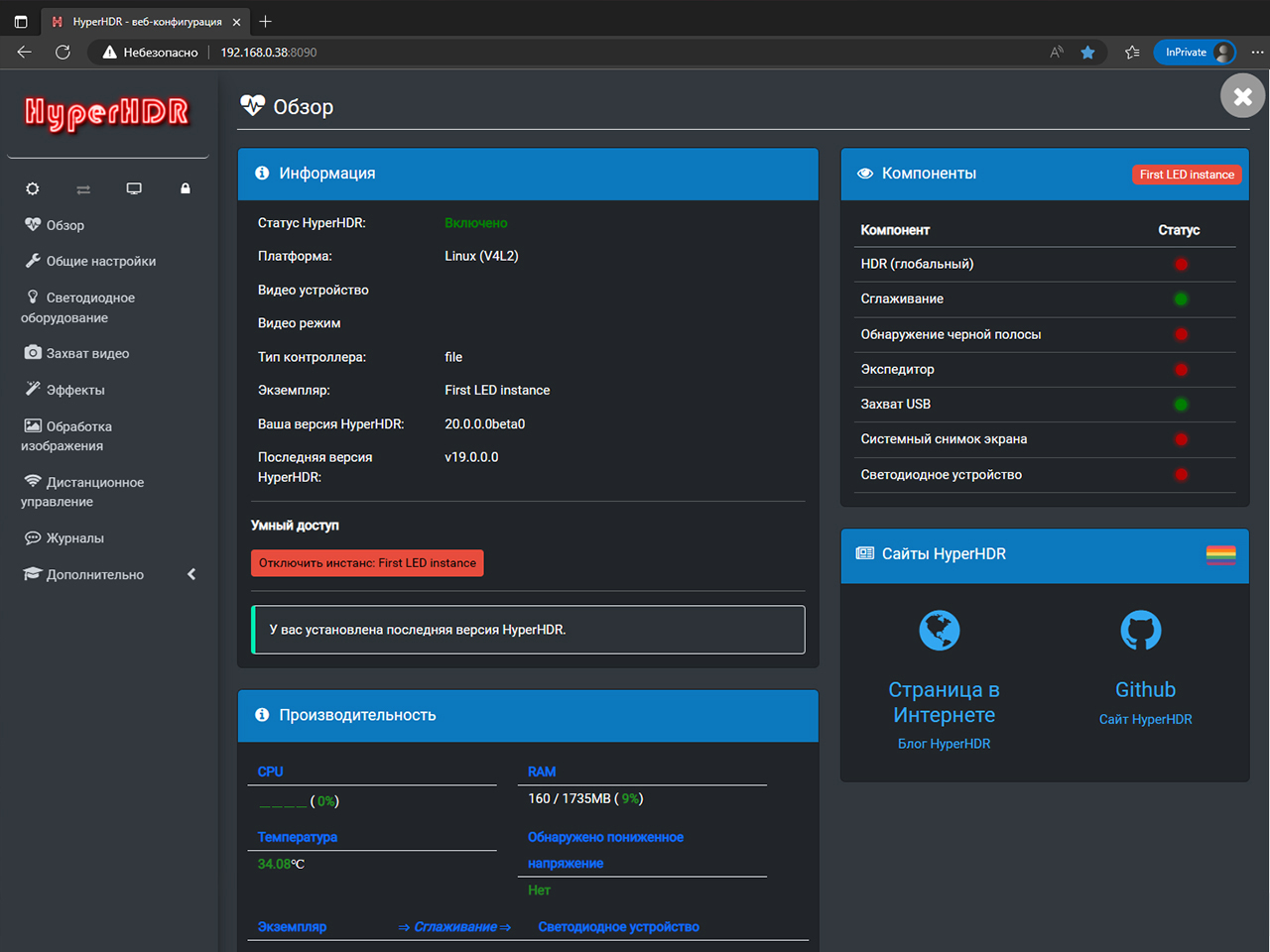1270x952 pixels.
Task: Click the latest version value v19.0.0.0
Action: (x=471, y=457)
